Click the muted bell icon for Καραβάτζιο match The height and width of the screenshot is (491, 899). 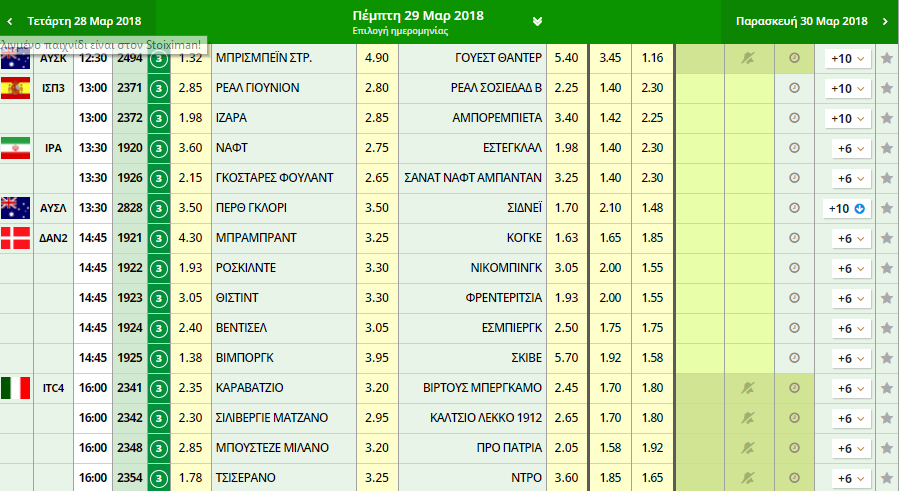747,388
